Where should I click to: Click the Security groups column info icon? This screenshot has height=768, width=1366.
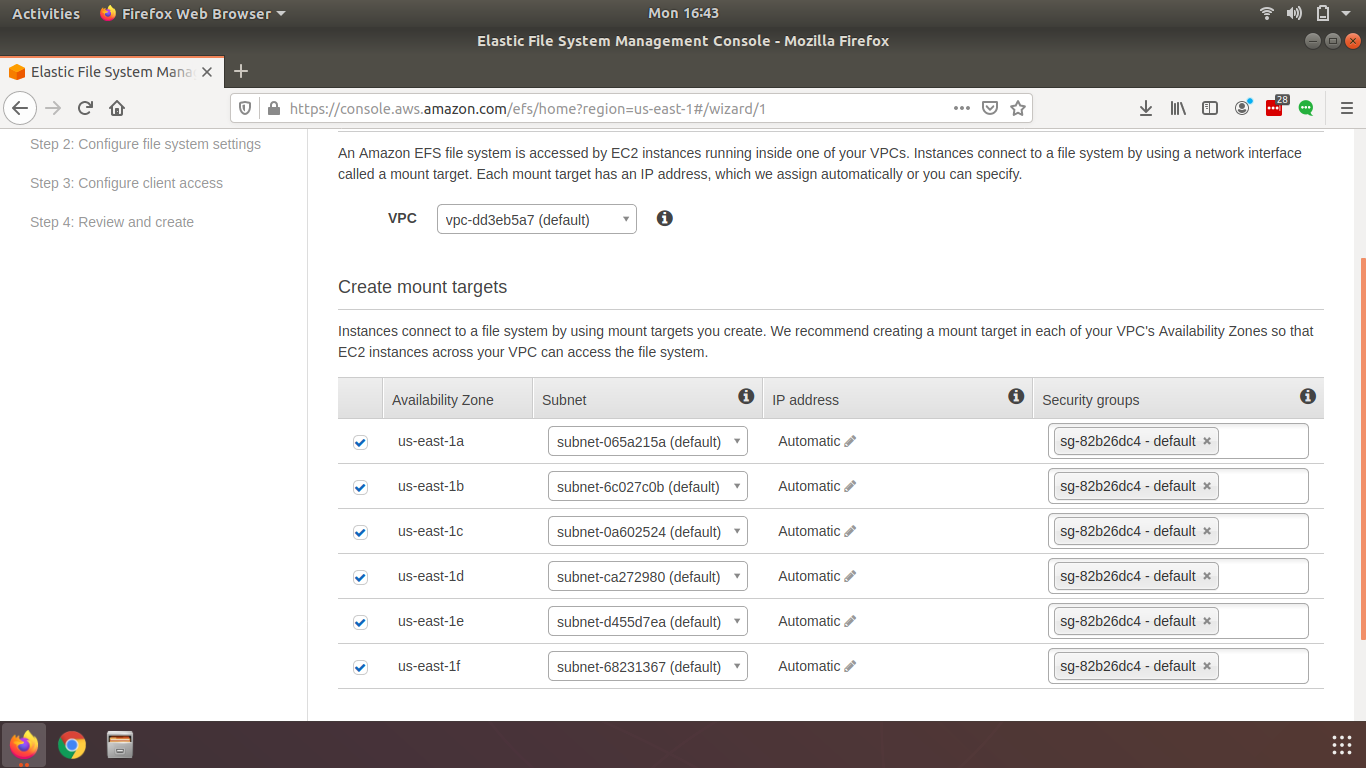1307,397
